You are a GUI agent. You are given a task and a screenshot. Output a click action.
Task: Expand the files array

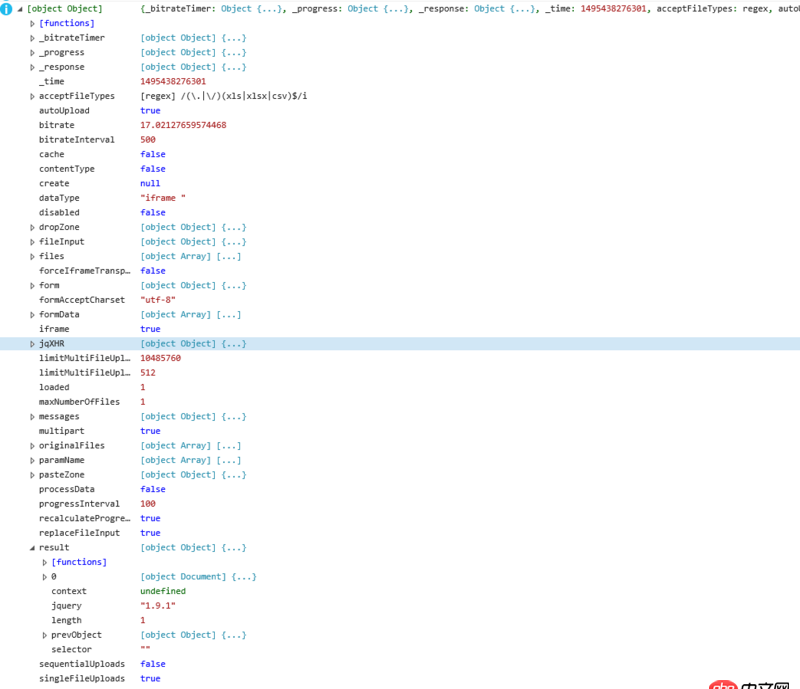(33, 256)
